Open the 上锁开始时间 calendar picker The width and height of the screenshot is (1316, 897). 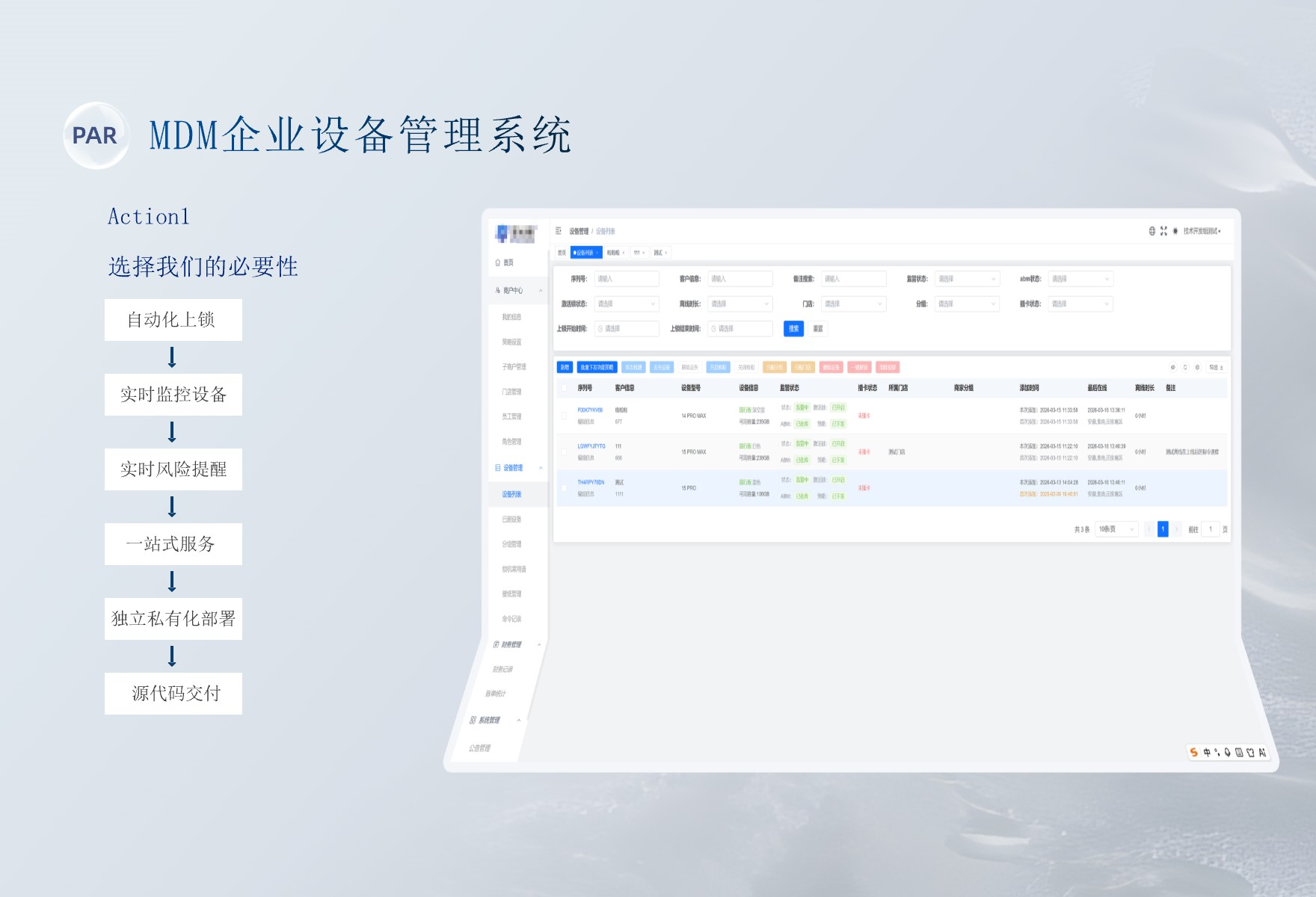coord(626,329)
